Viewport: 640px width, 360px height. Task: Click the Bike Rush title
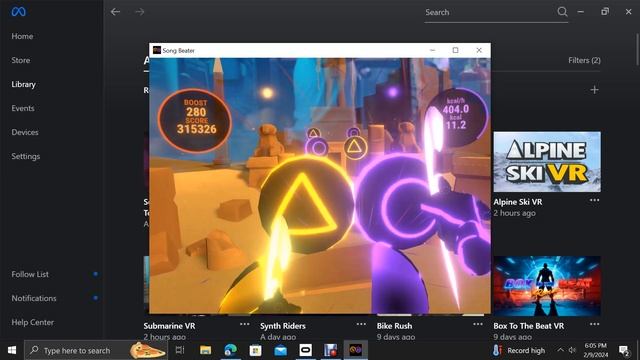(x=394, y=326)
